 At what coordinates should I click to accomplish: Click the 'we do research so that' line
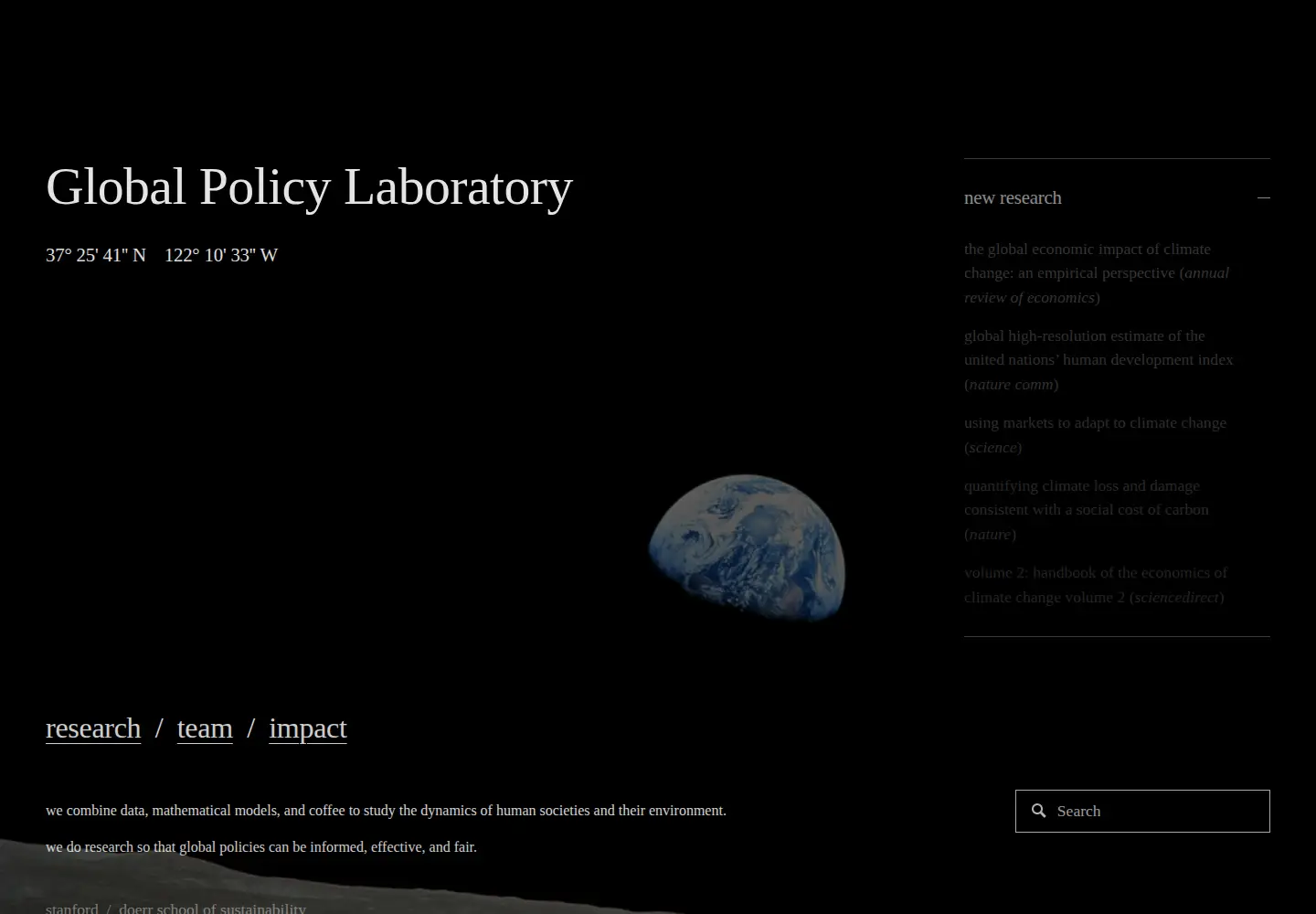[x=261, y=847]
